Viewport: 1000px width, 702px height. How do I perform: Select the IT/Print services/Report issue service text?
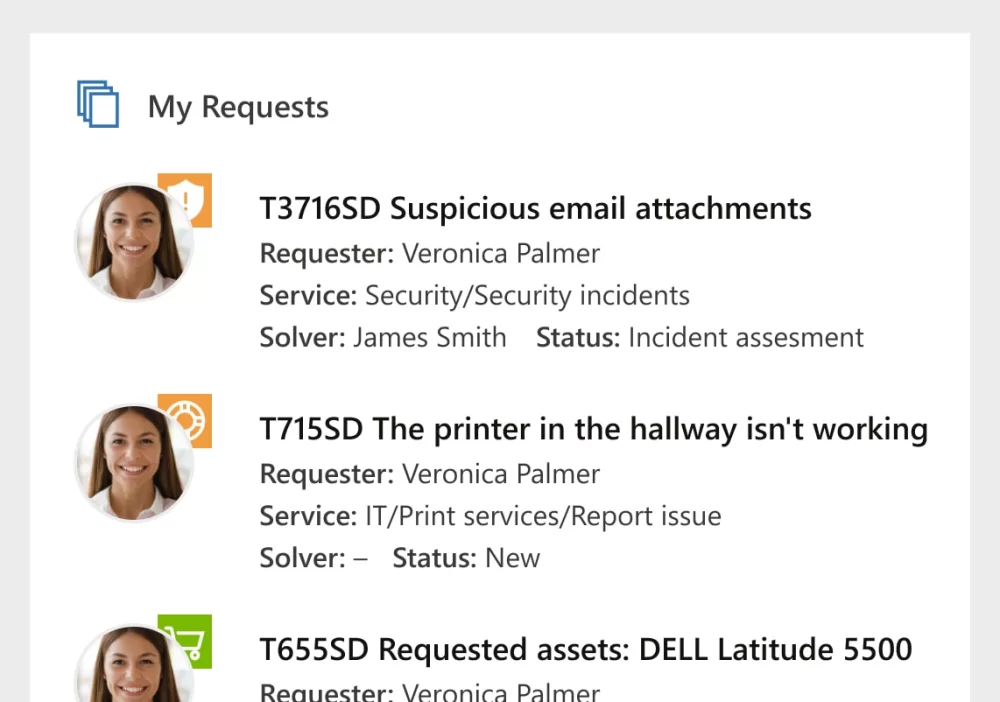(543, 516)
